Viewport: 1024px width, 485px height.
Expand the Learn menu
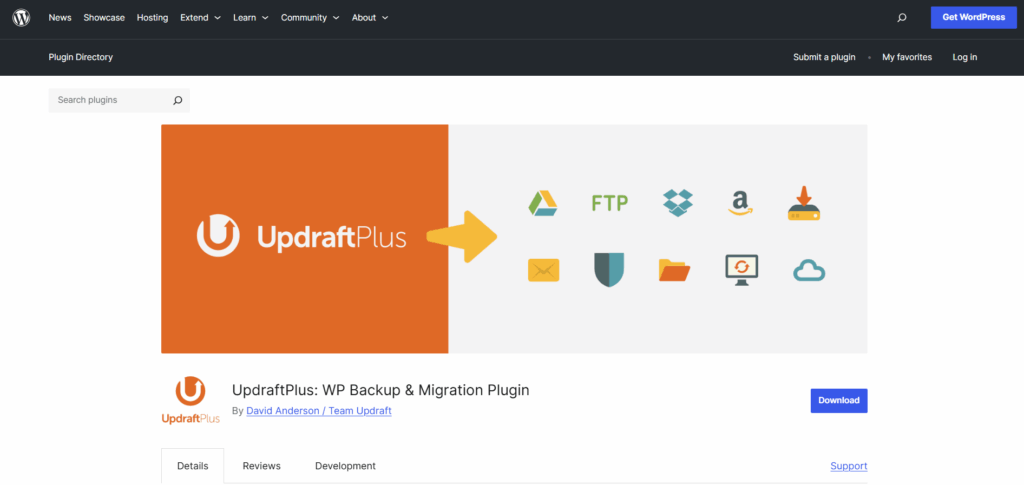pos(251,18)
